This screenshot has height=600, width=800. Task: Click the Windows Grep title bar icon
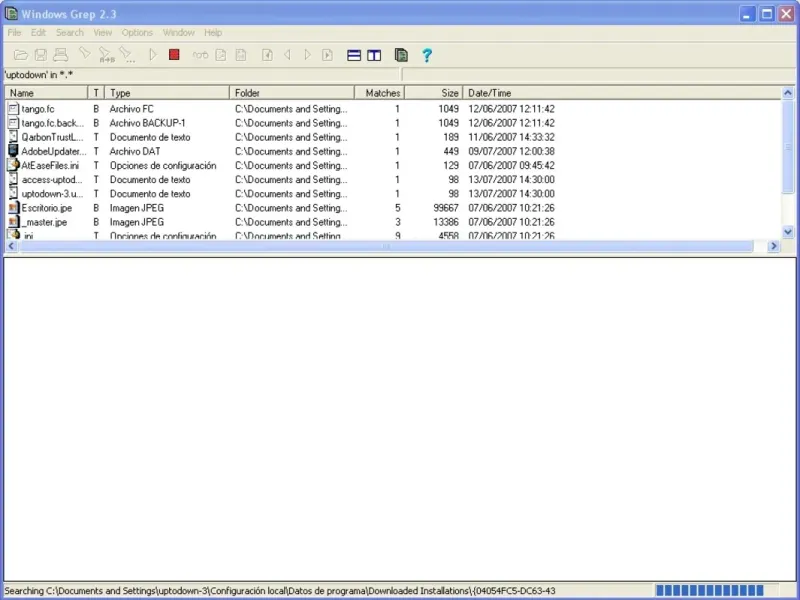[x=11, y=13]
